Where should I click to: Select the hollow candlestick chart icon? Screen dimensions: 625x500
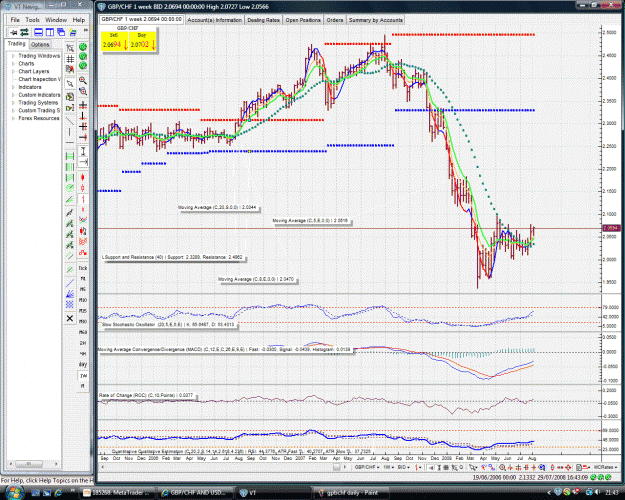83,188
